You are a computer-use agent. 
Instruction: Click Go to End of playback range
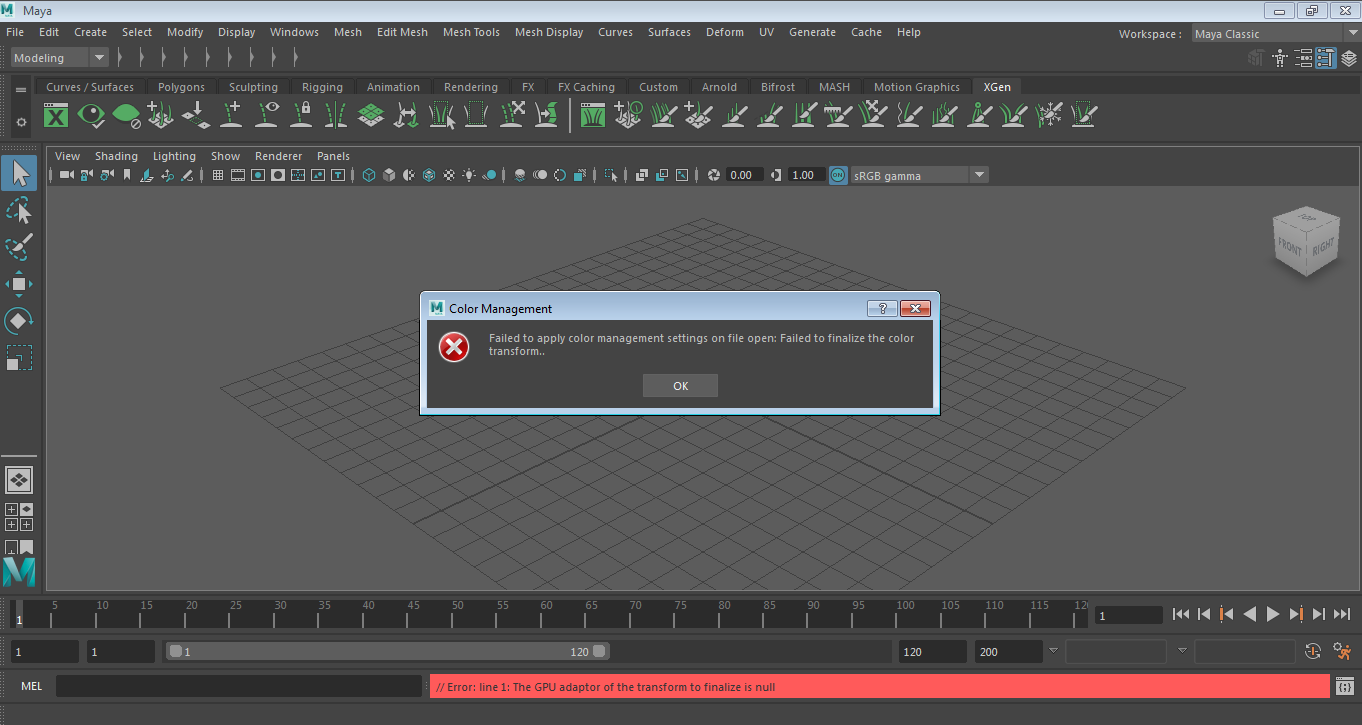[x=1342, y=614]
